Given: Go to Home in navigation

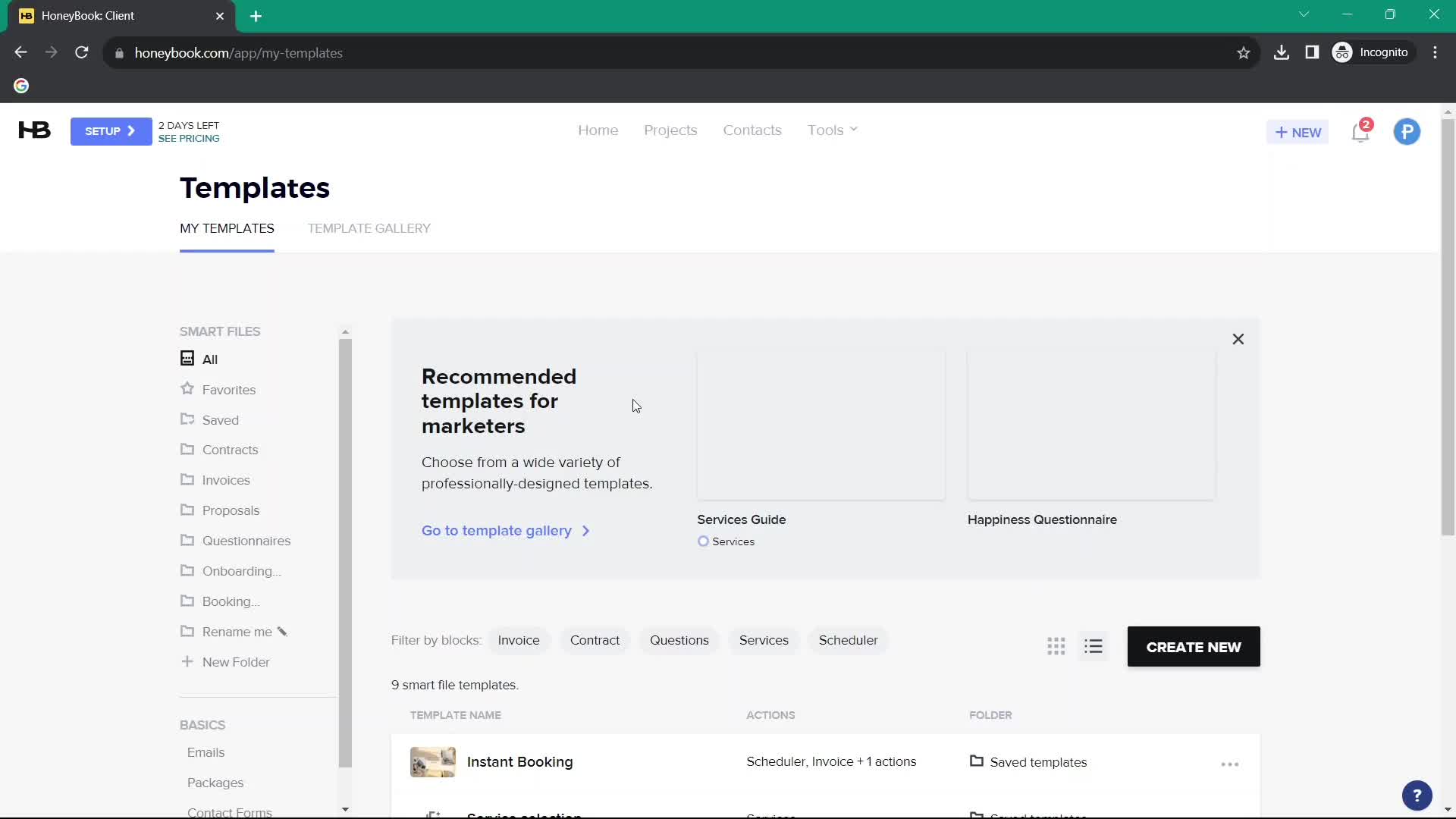Looking at the screenshot, I should 598,130.
